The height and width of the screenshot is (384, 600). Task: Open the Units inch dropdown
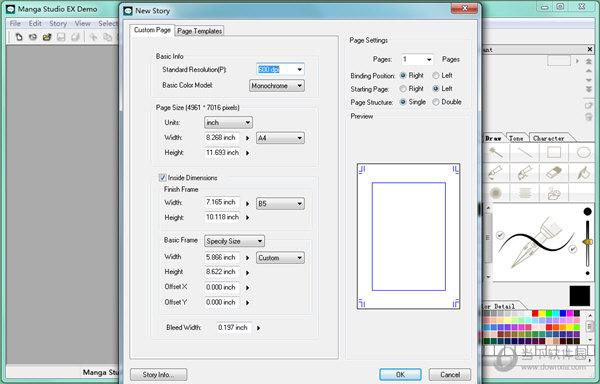pyautogui.click(x=228, y=123)
